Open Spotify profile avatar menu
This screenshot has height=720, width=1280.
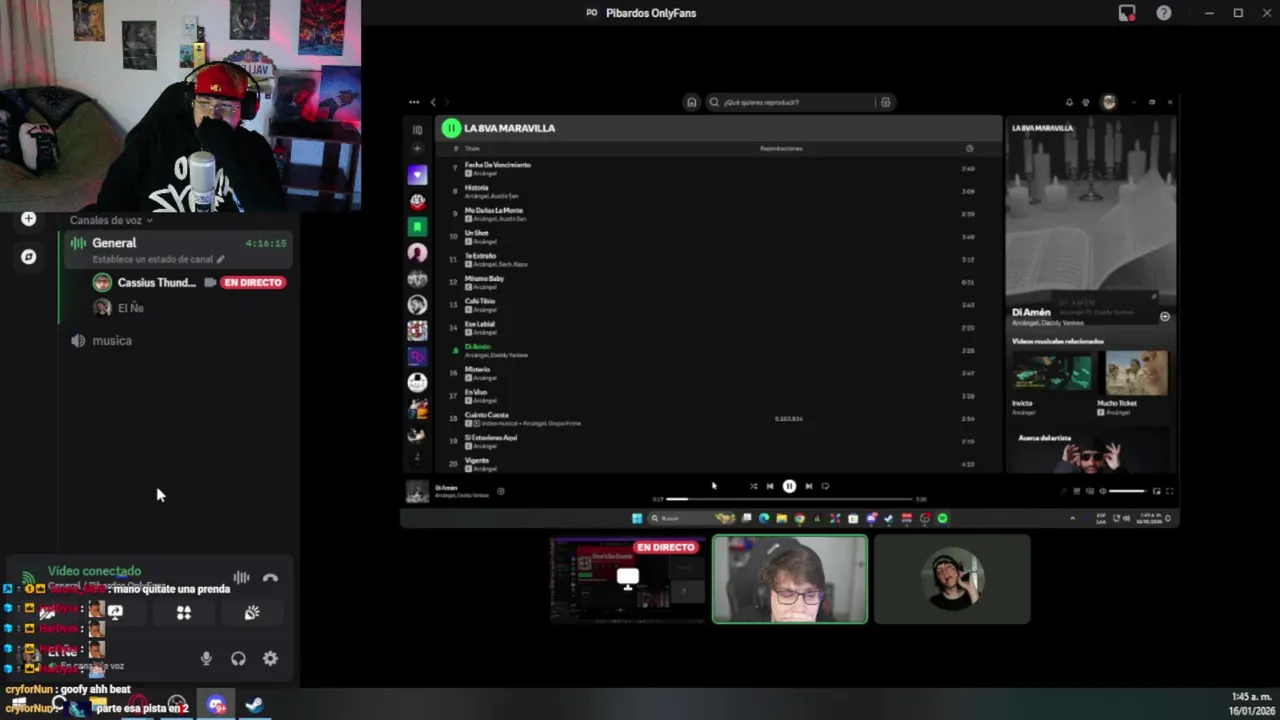tap(1108, 102)
